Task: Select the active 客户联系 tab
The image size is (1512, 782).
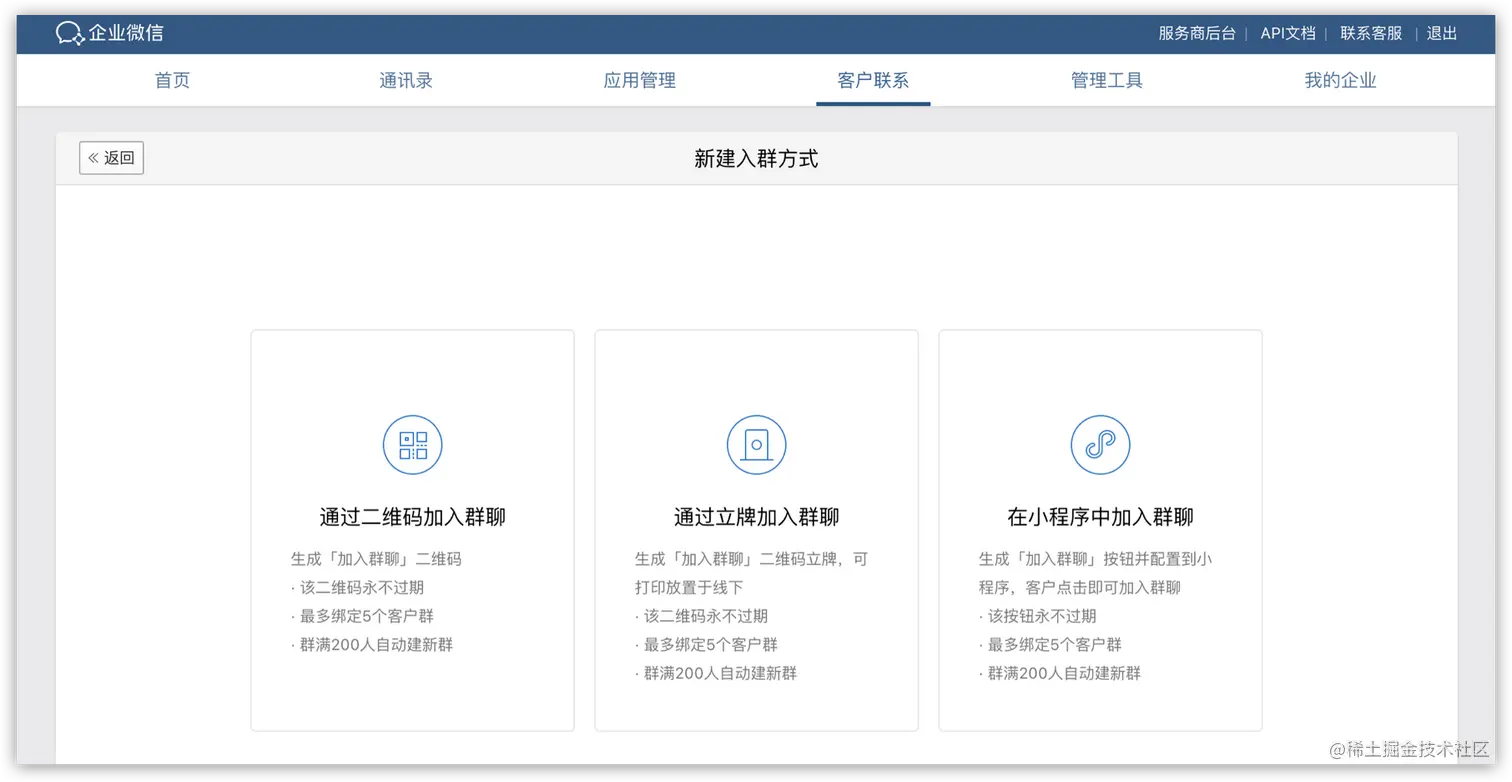Action: 872,80
